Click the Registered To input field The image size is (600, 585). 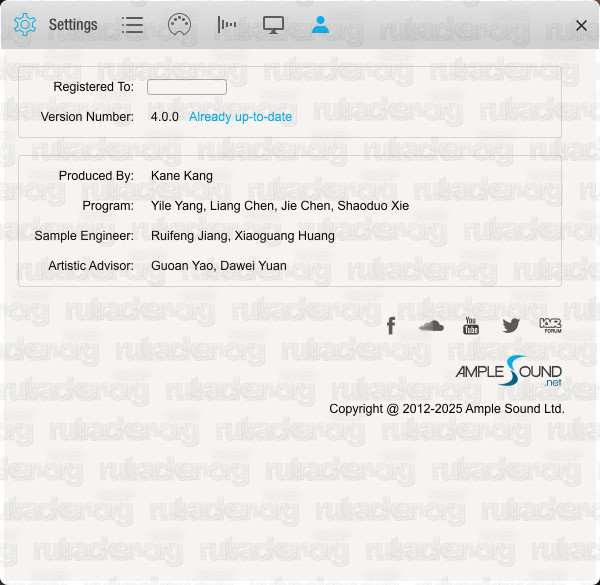pyautogui.click(x=187, y=87)
